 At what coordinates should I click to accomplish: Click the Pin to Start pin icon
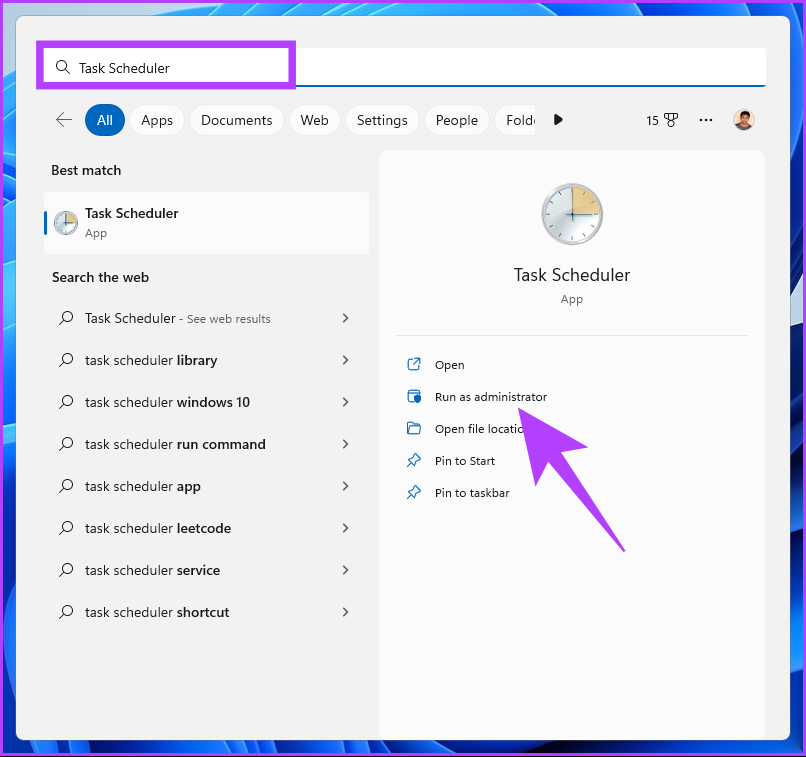414,461
